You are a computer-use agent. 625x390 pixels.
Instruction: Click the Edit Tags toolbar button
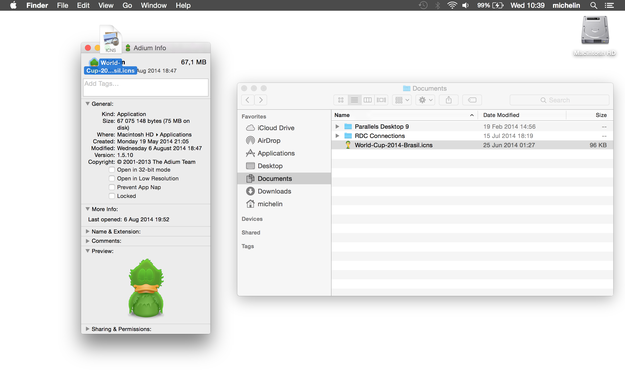(472, 100)
